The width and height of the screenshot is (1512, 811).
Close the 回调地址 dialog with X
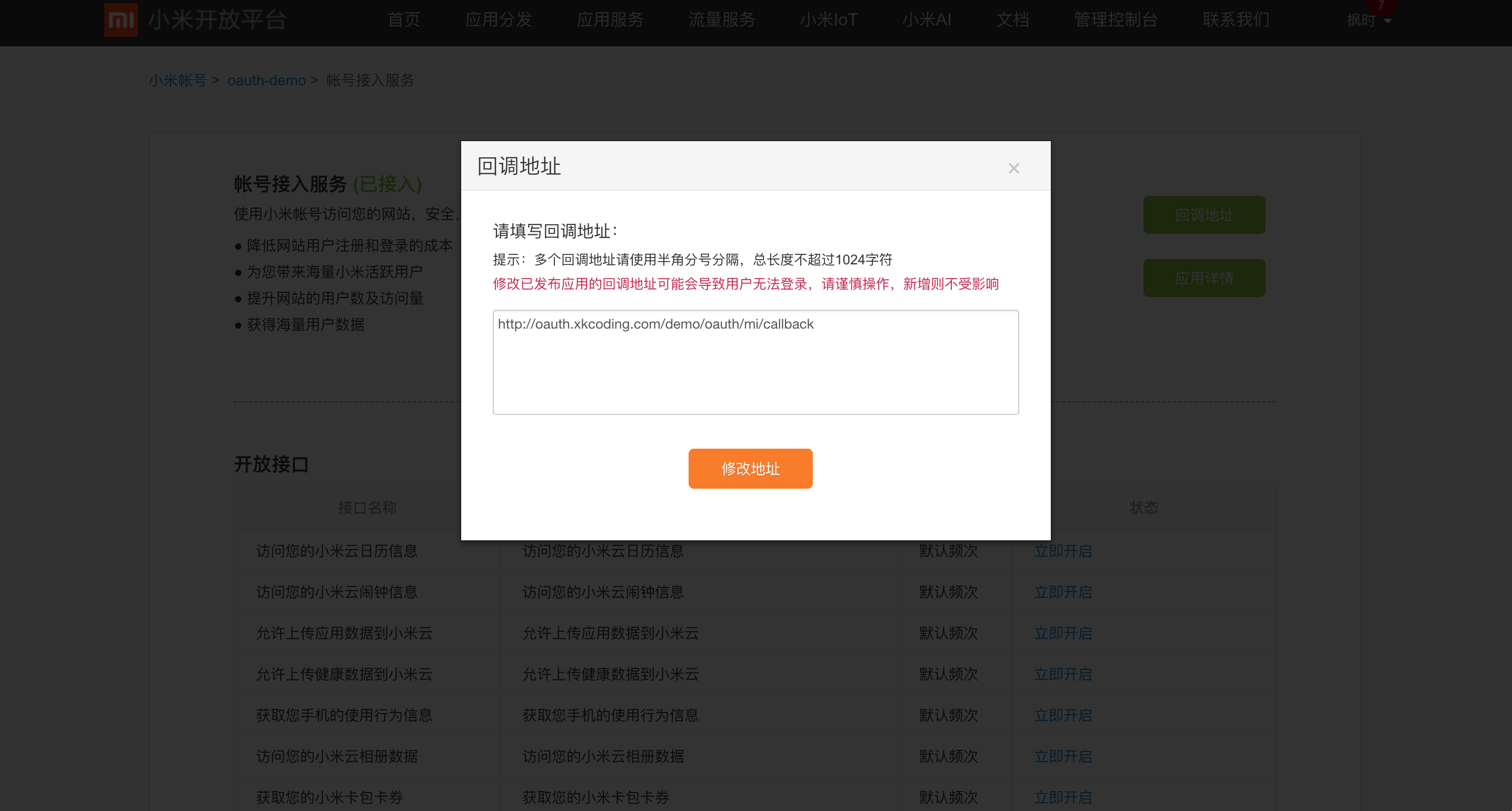coord(1013,169)
